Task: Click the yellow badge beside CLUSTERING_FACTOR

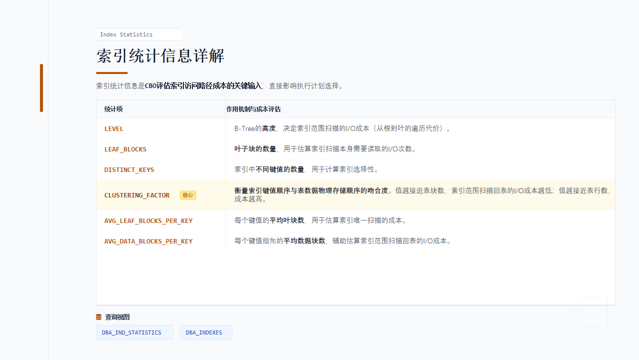Action: point(188,195)
